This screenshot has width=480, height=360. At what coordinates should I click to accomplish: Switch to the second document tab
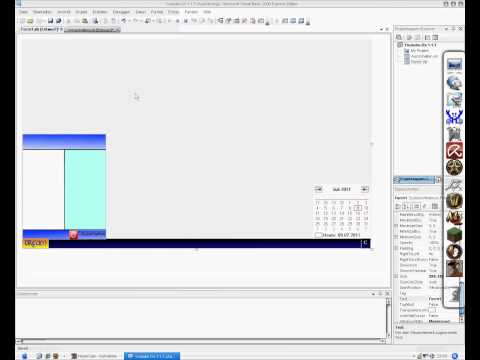(92, 30)
